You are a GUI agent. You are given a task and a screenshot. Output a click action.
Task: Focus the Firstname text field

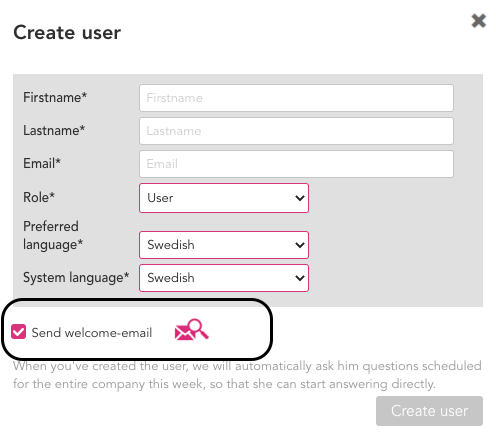(x=296, y=98)
